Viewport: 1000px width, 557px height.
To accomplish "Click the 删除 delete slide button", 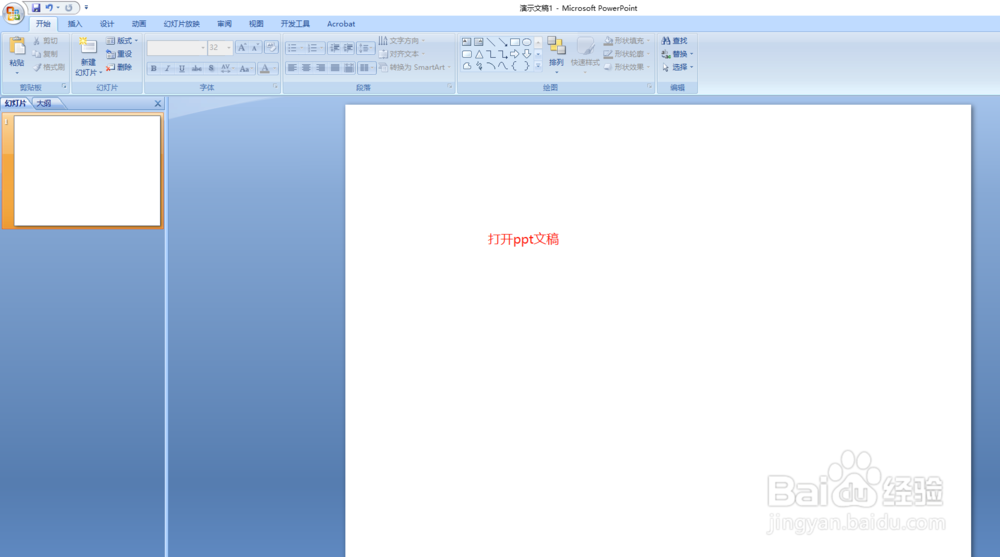I will pyautogui.click(x=119, y=67).
